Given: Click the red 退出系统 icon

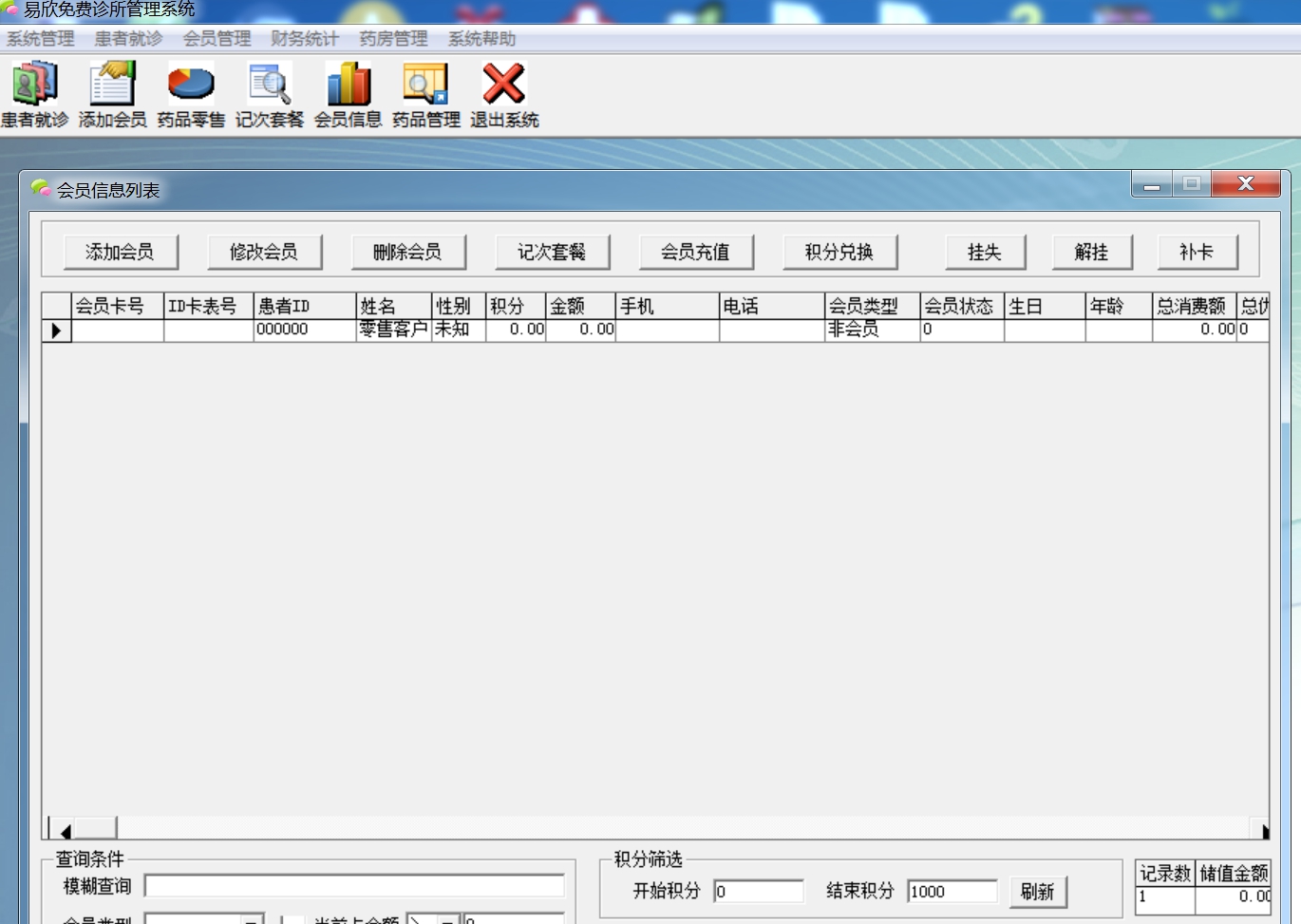Looking at the screenshot, I should click(503, 84).
